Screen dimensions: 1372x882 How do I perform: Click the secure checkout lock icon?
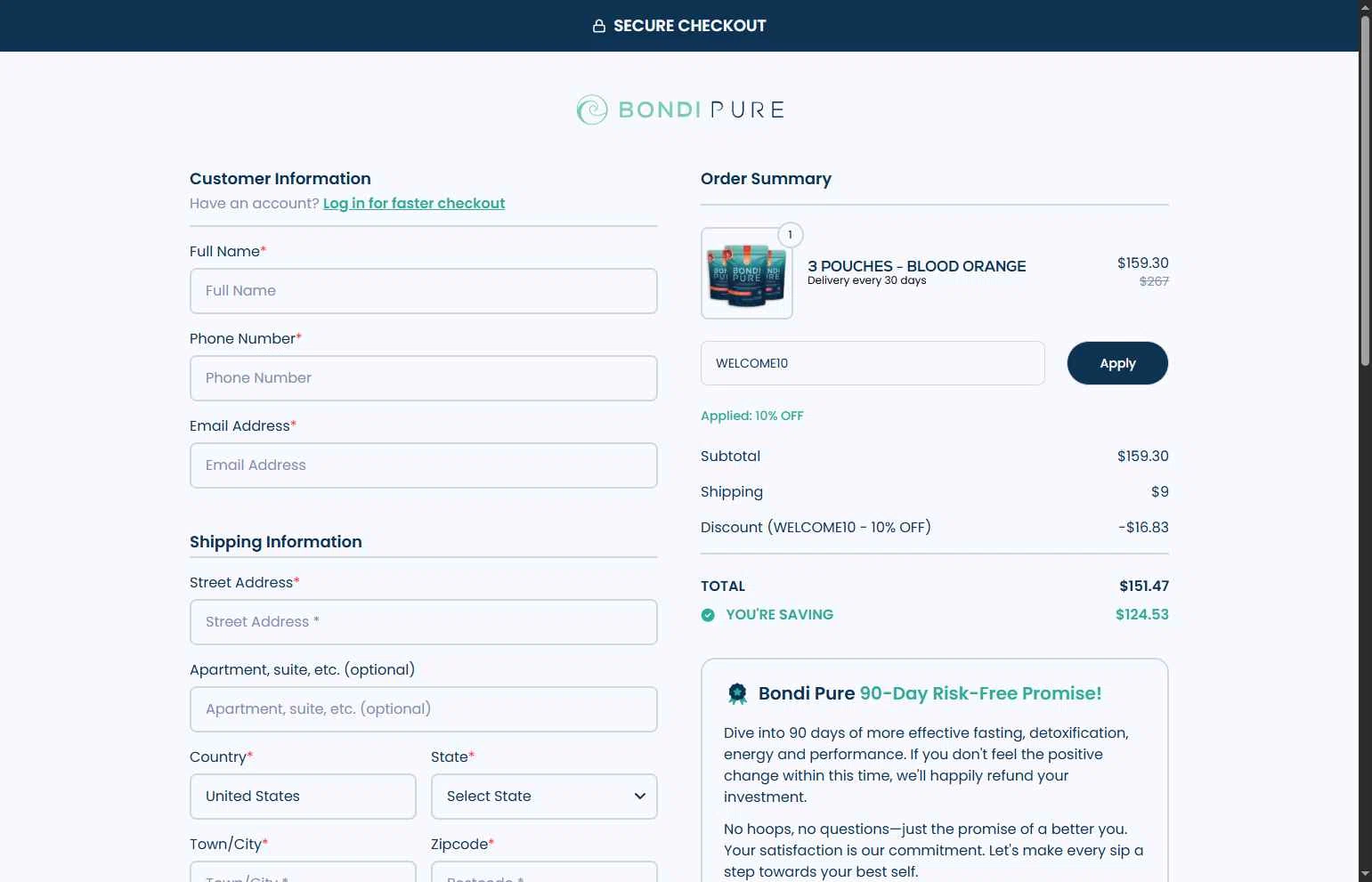pyautogui.click(x=599, y=26)
